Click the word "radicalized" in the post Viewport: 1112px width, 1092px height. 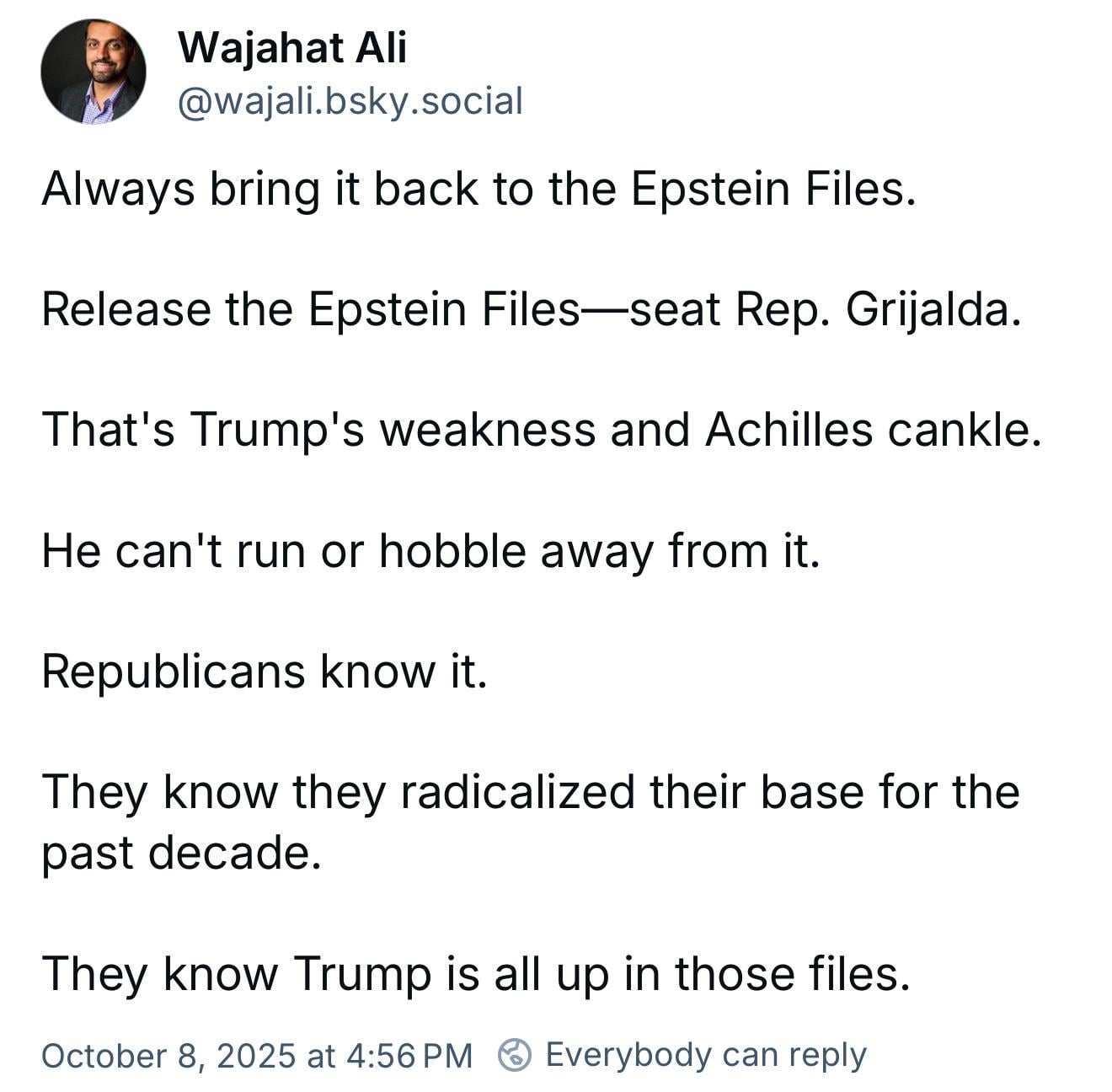click(x=517, y=793)
